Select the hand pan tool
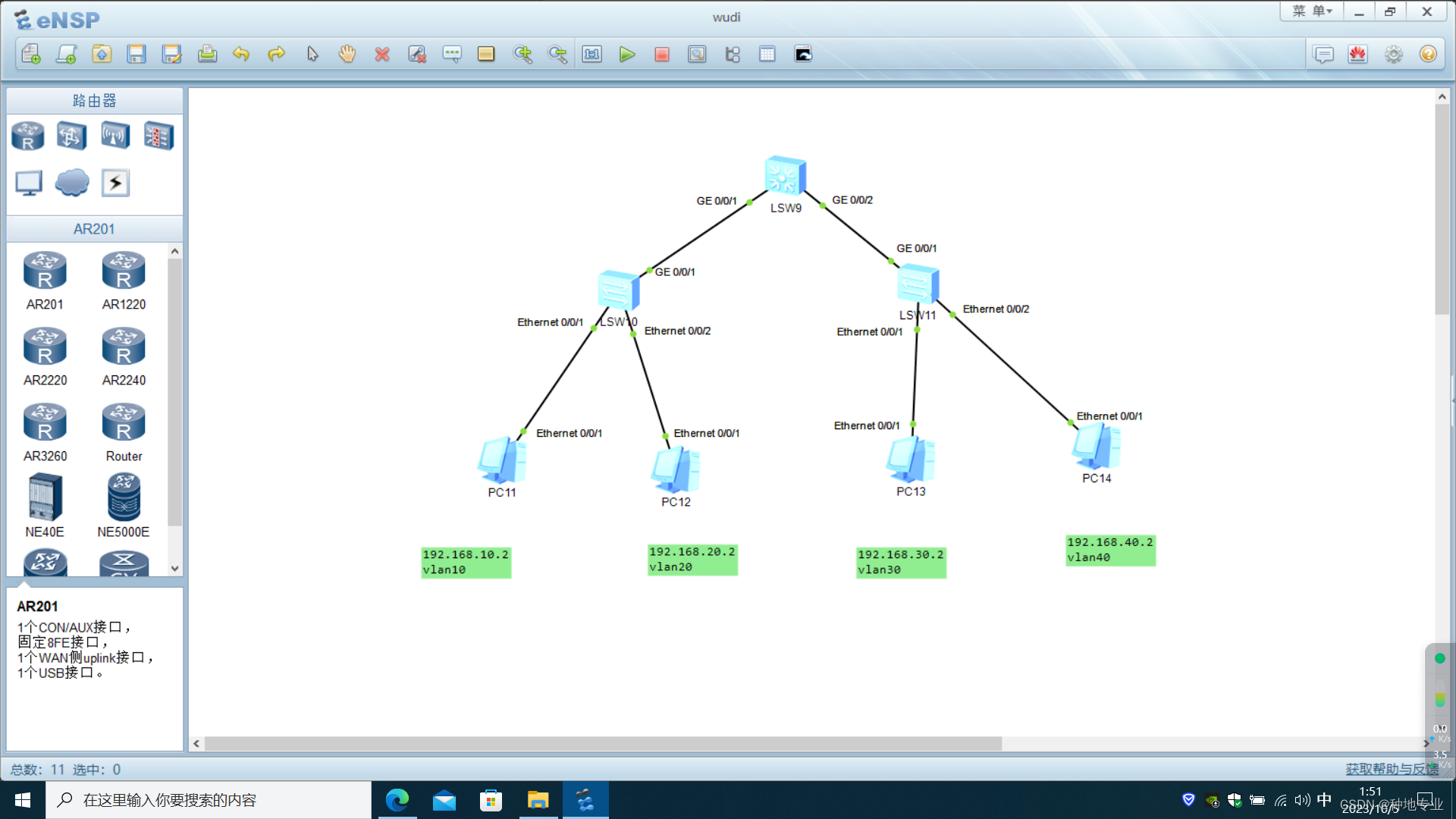 347,55
